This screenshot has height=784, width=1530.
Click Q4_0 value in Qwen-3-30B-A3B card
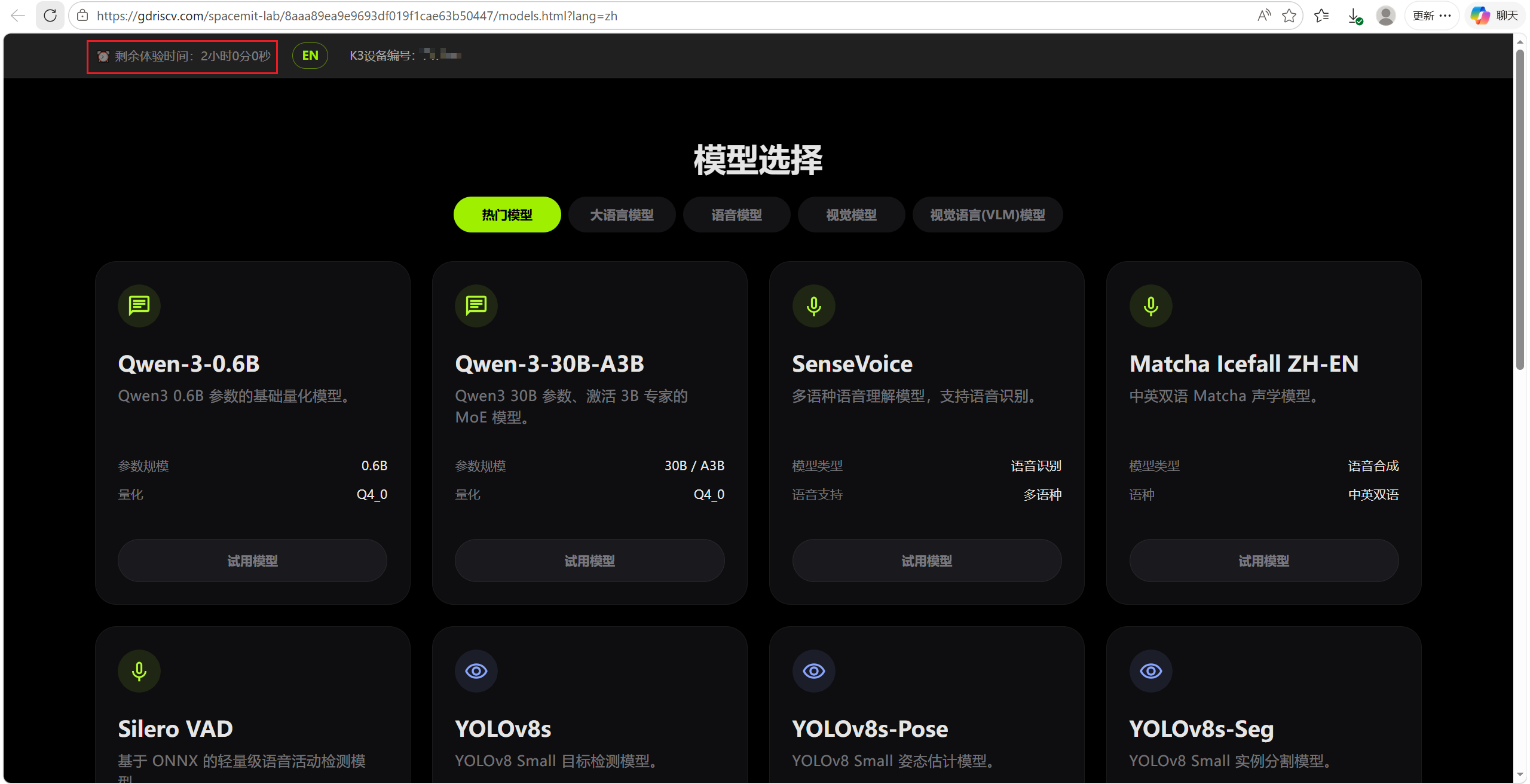(709, 494)
